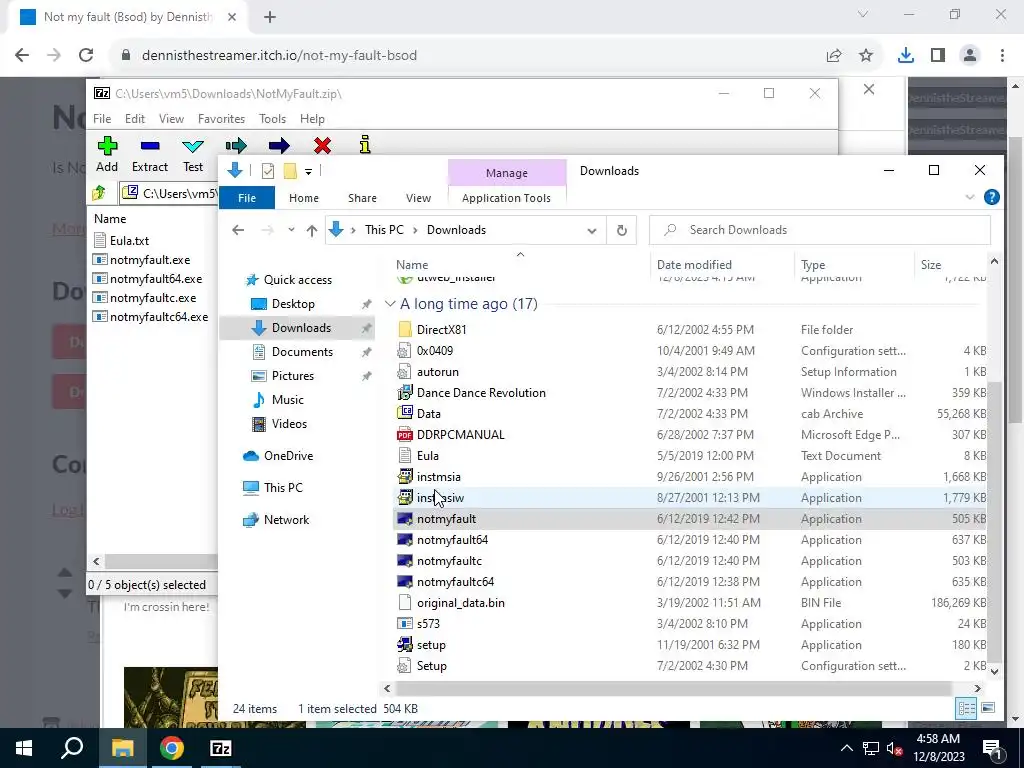Open address bar history dropdown in Explorer
The width and height of the screenshot is (1024, 768).
click(592, 231)
